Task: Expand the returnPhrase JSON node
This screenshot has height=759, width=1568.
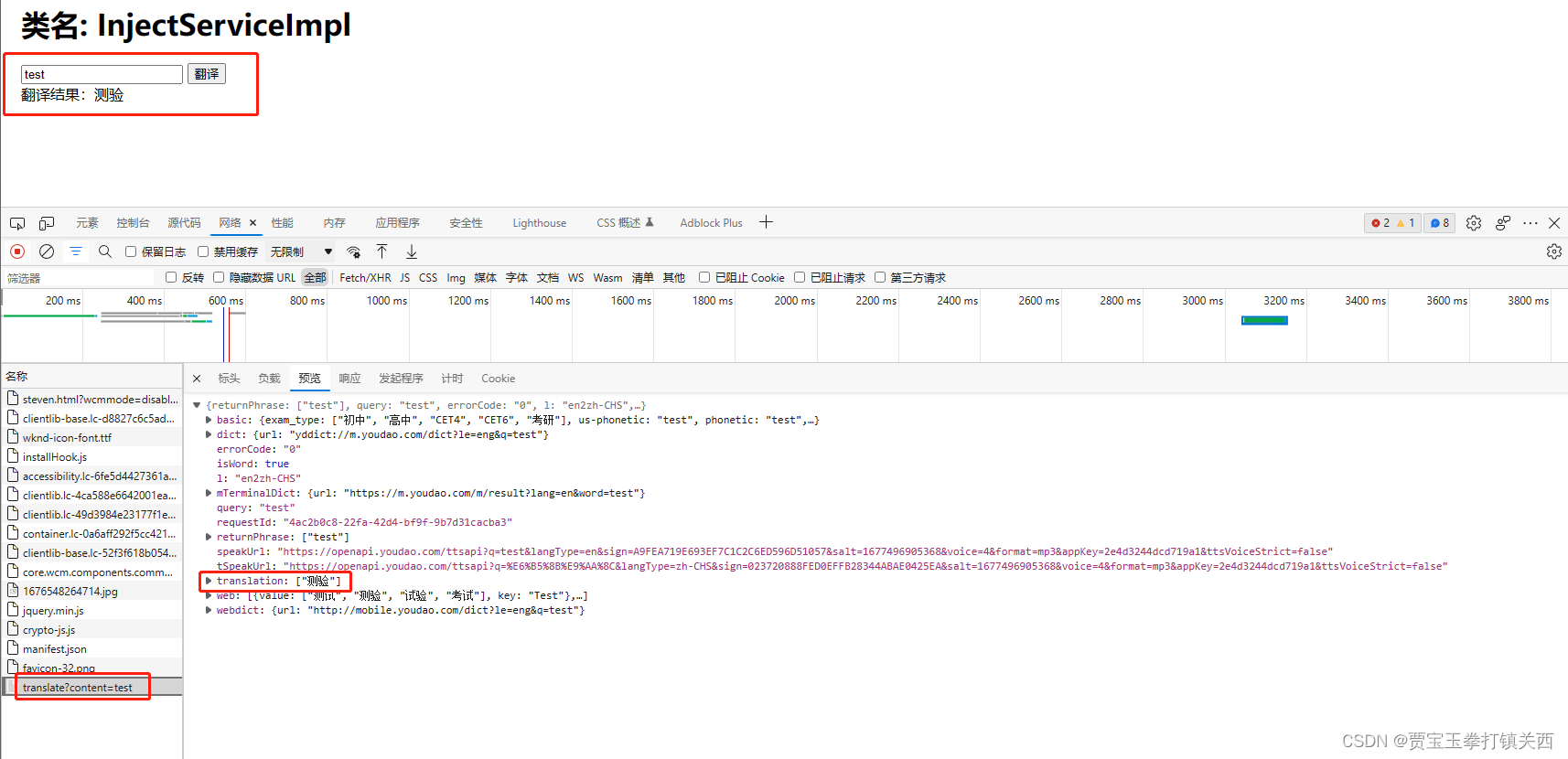Action: 209,537
